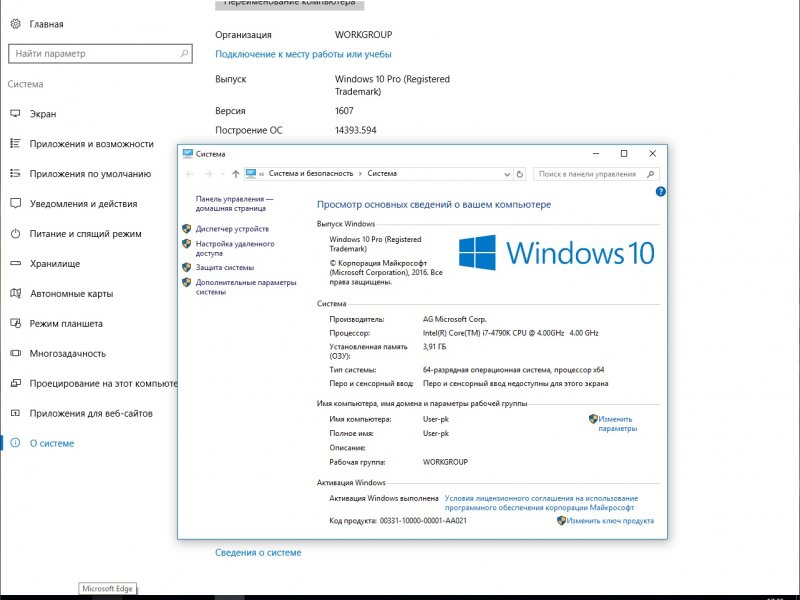Screen dimensions: 800x600
Task: Expand the double chevron before Система и безопасность
Action: 261,174
